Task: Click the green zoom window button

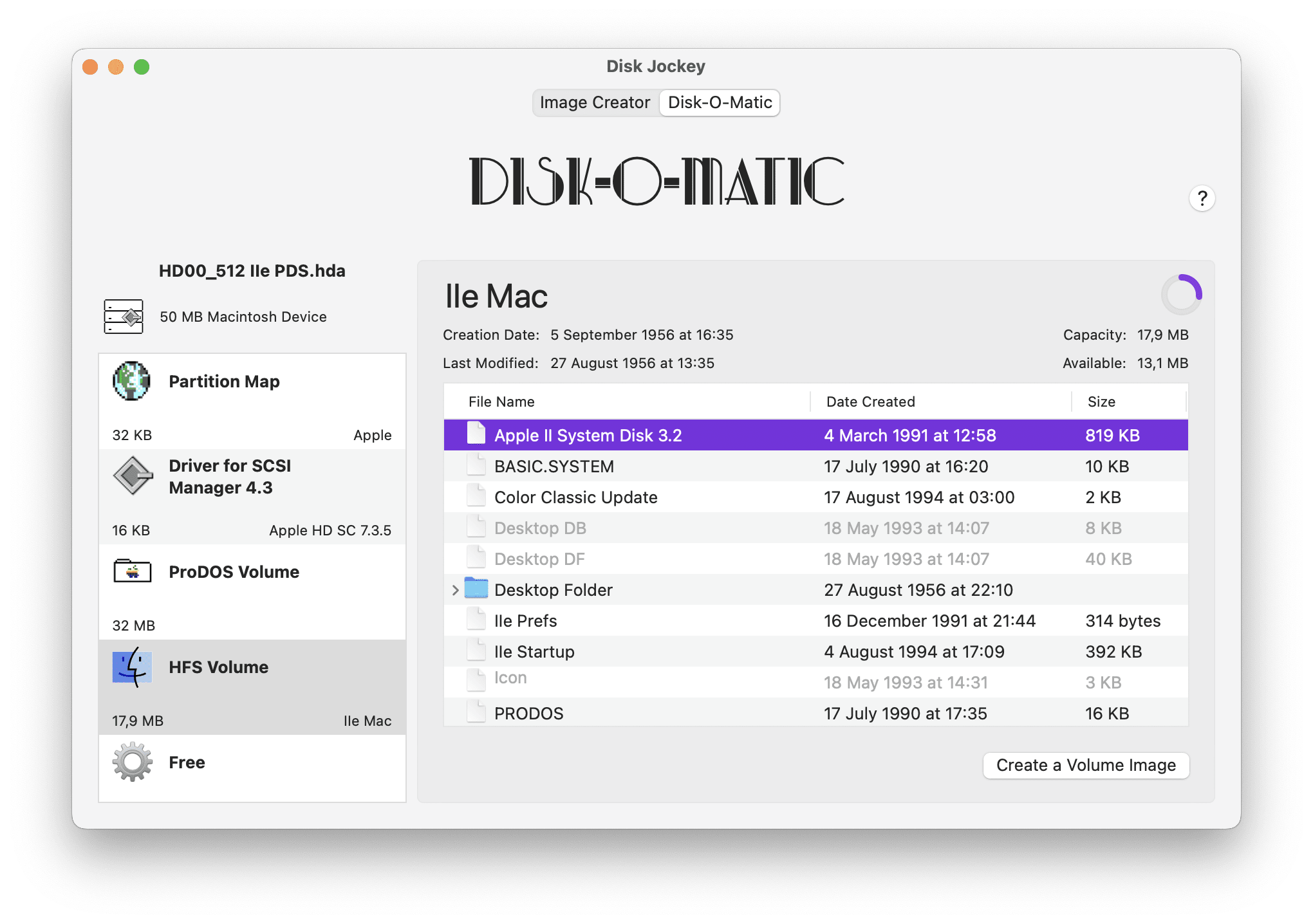Action: point(142,67)
